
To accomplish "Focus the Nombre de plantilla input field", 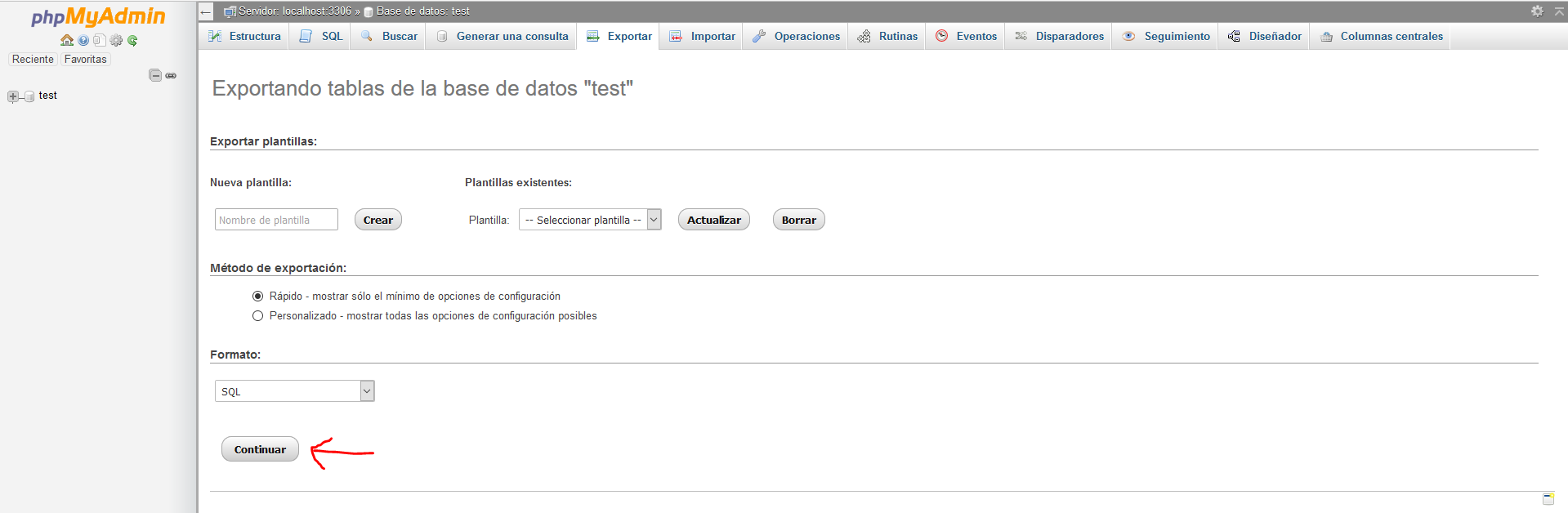I will click(x=276, y=220).
